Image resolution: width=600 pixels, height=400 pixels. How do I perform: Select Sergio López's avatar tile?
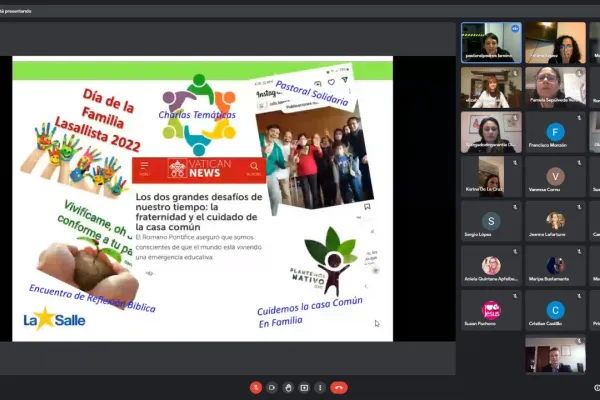[x=491, y=221]
